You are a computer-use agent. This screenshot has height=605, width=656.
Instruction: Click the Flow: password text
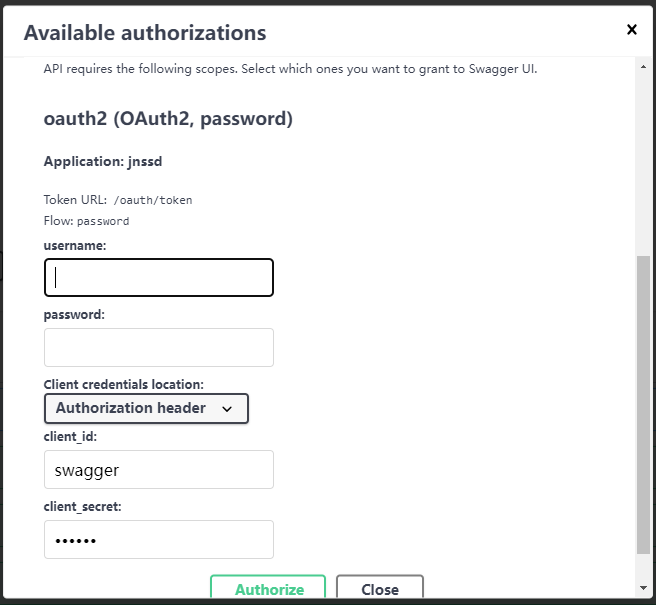tap(86, 221)
